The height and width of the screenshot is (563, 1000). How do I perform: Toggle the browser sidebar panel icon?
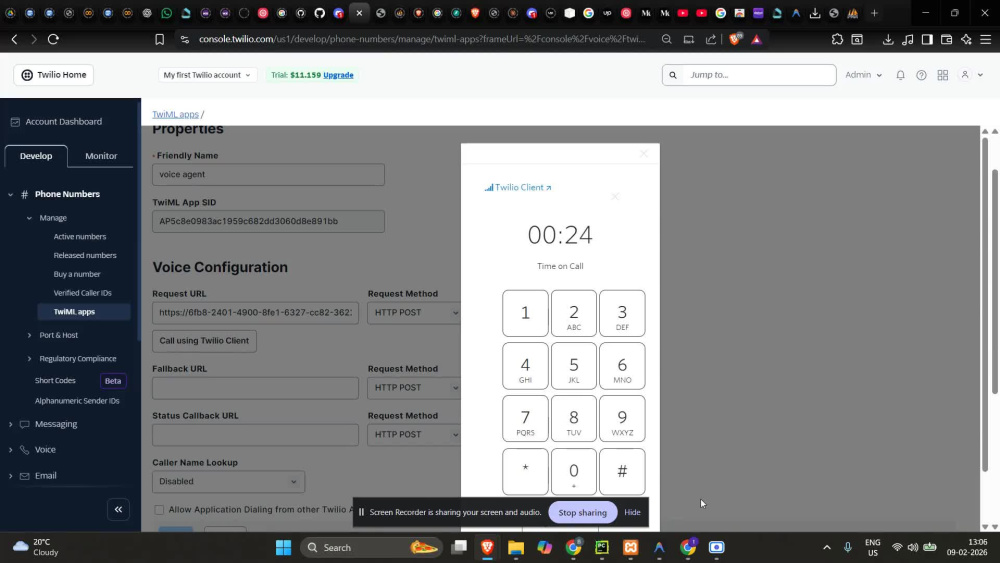tap(927, 40)
